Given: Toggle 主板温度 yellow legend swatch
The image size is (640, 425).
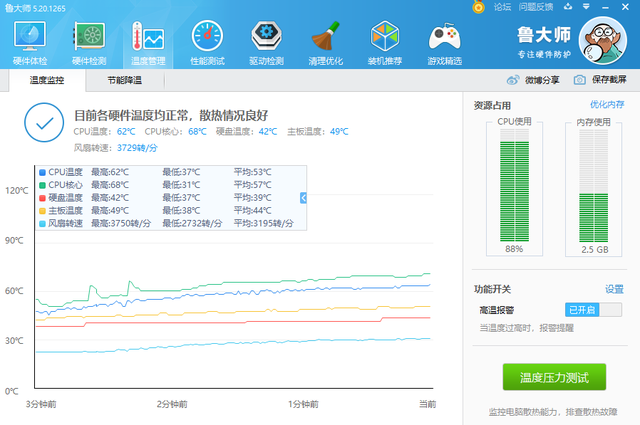Looking at the screenshot, I should click(x=42, y=211).
